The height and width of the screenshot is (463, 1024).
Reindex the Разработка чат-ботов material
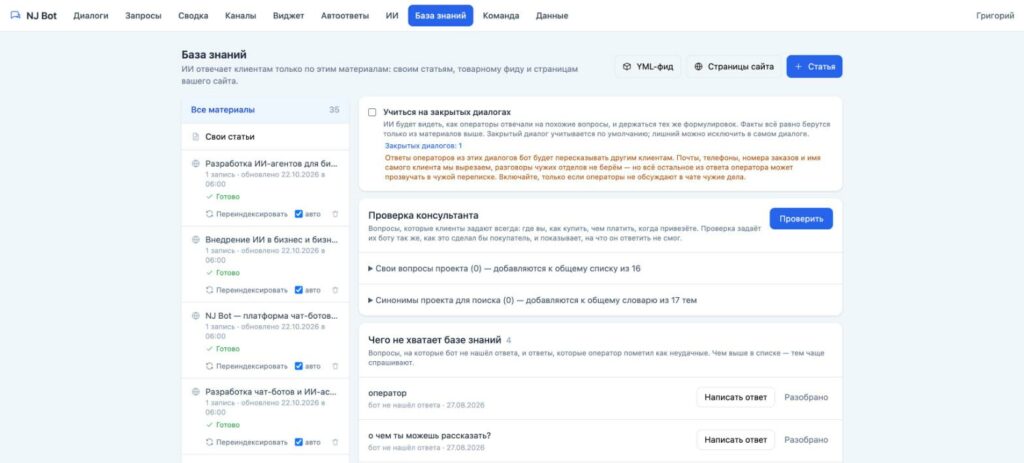click(246, 442)
